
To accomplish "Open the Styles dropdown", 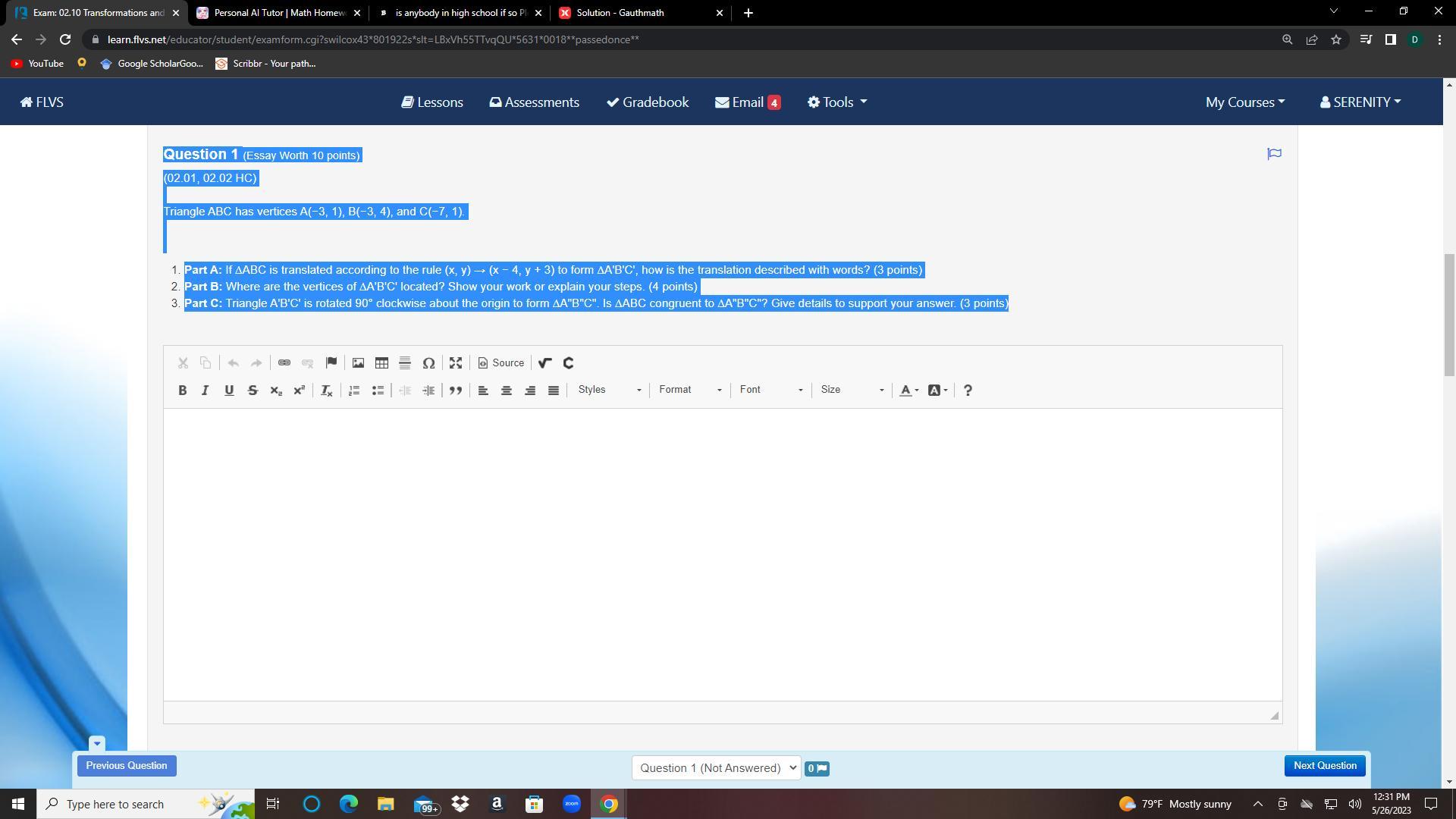I will [x=609, y=390].
